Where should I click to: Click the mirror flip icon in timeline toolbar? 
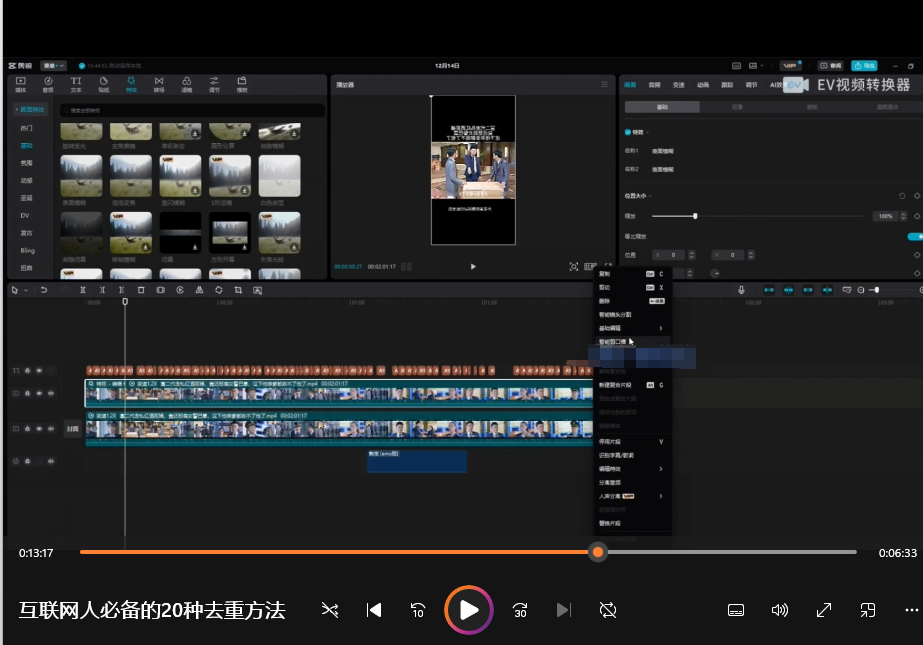point(200,290)
